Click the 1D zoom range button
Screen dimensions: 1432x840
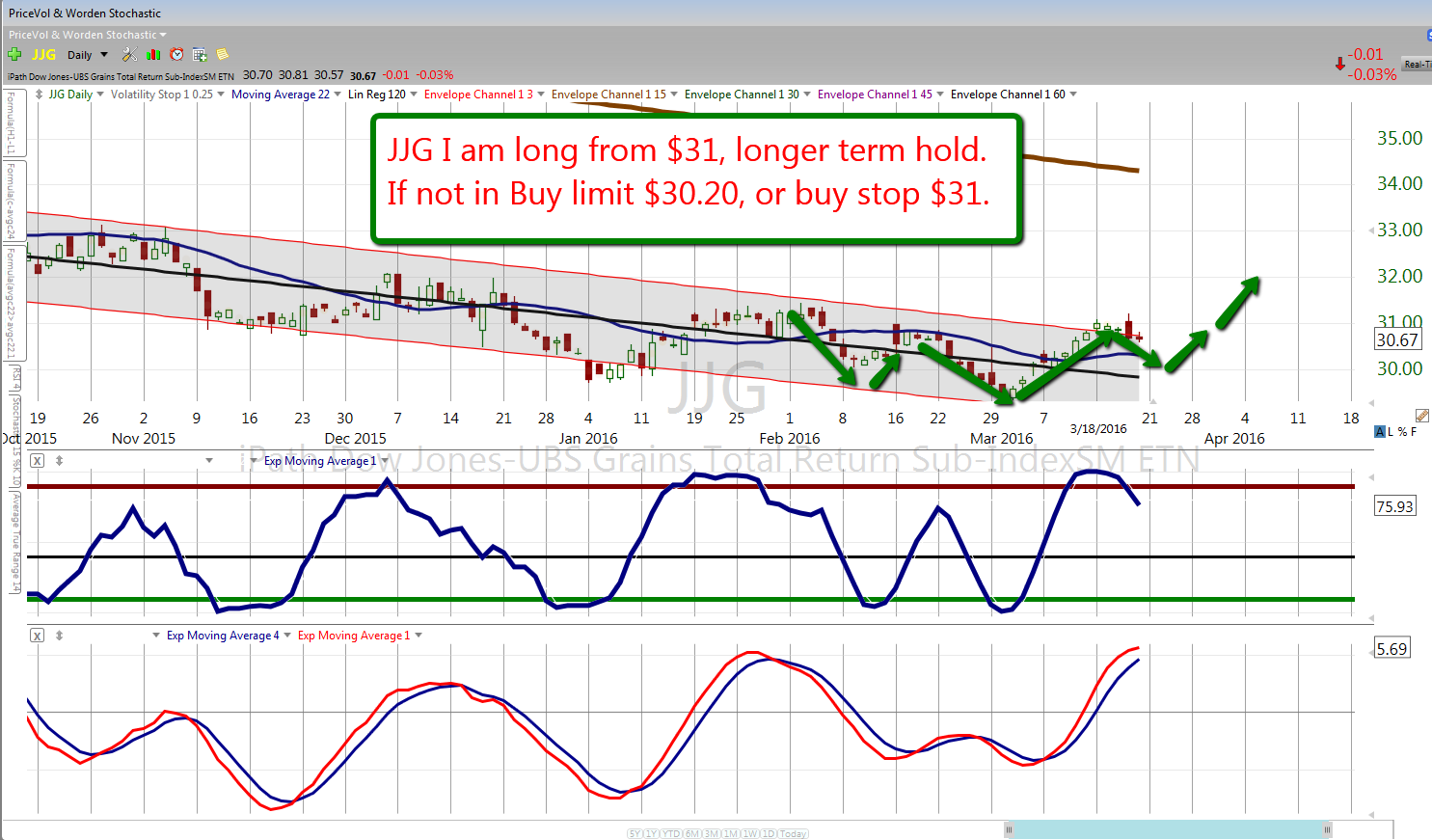point(769,833)
